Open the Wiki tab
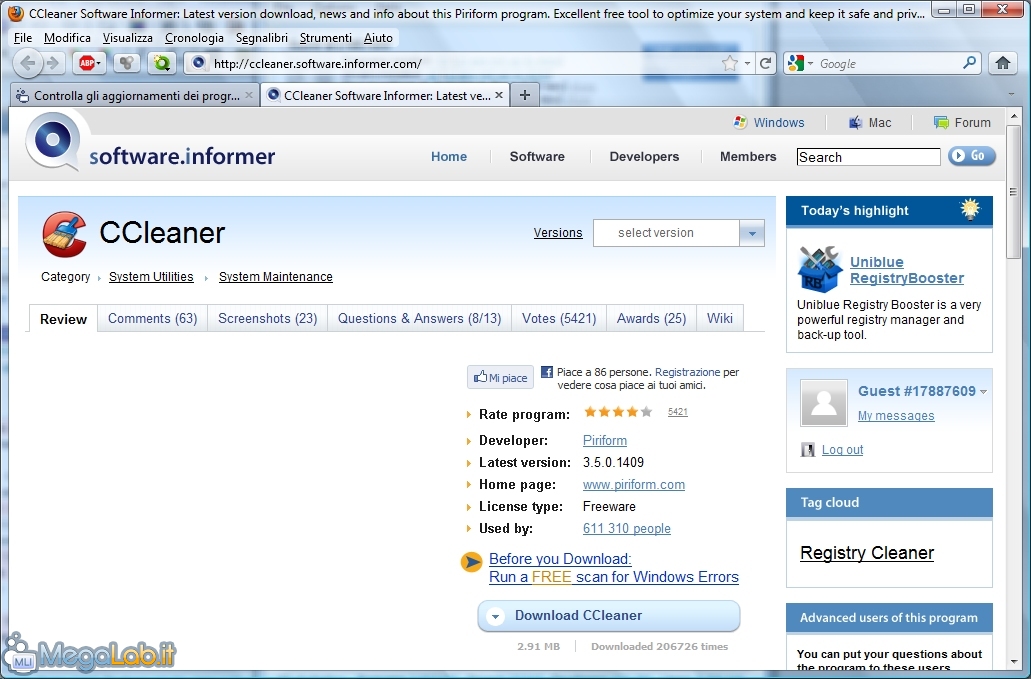 point(719,318)
